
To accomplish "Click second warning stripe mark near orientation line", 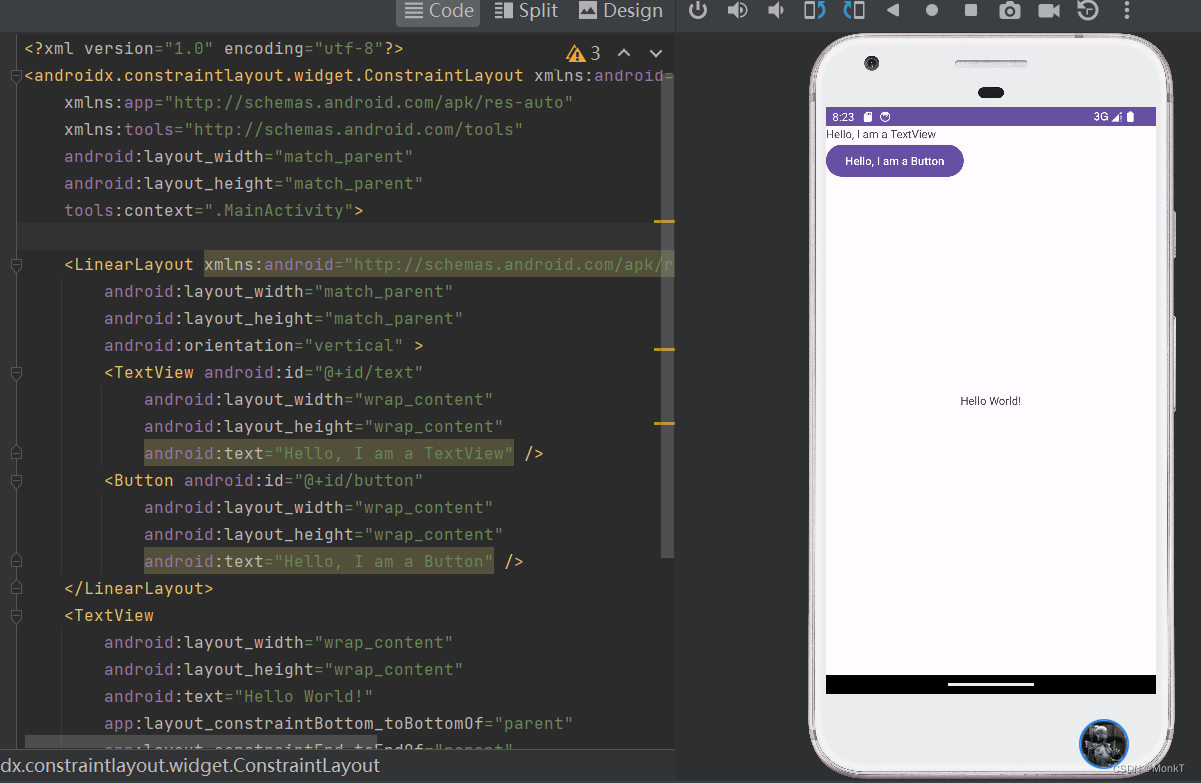I will point(664,350).
